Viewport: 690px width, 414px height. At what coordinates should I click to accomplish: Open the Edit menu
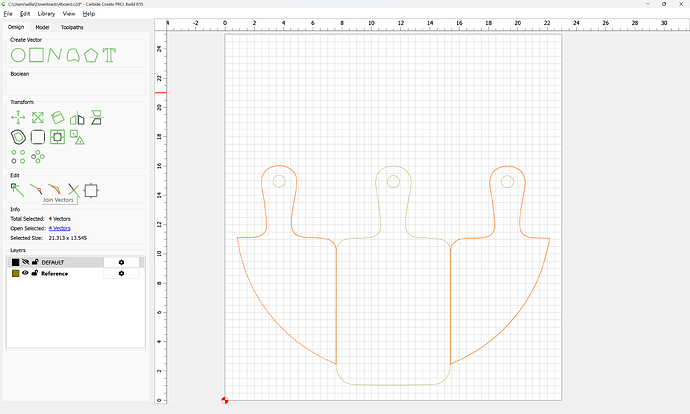click(x=25, y=14)
